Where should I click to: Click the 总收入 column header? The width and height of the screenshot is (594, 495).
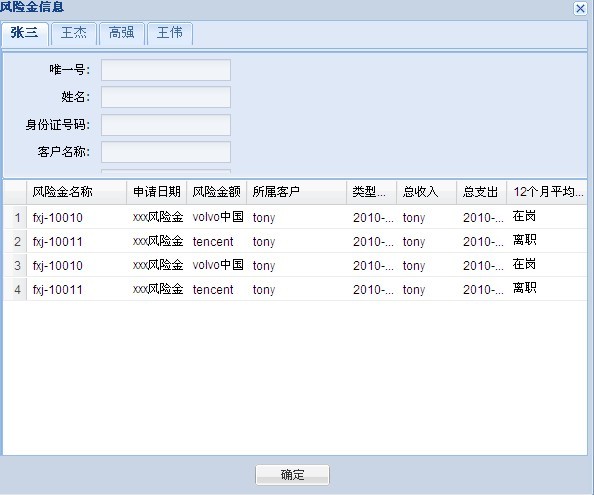pos(426,192)
